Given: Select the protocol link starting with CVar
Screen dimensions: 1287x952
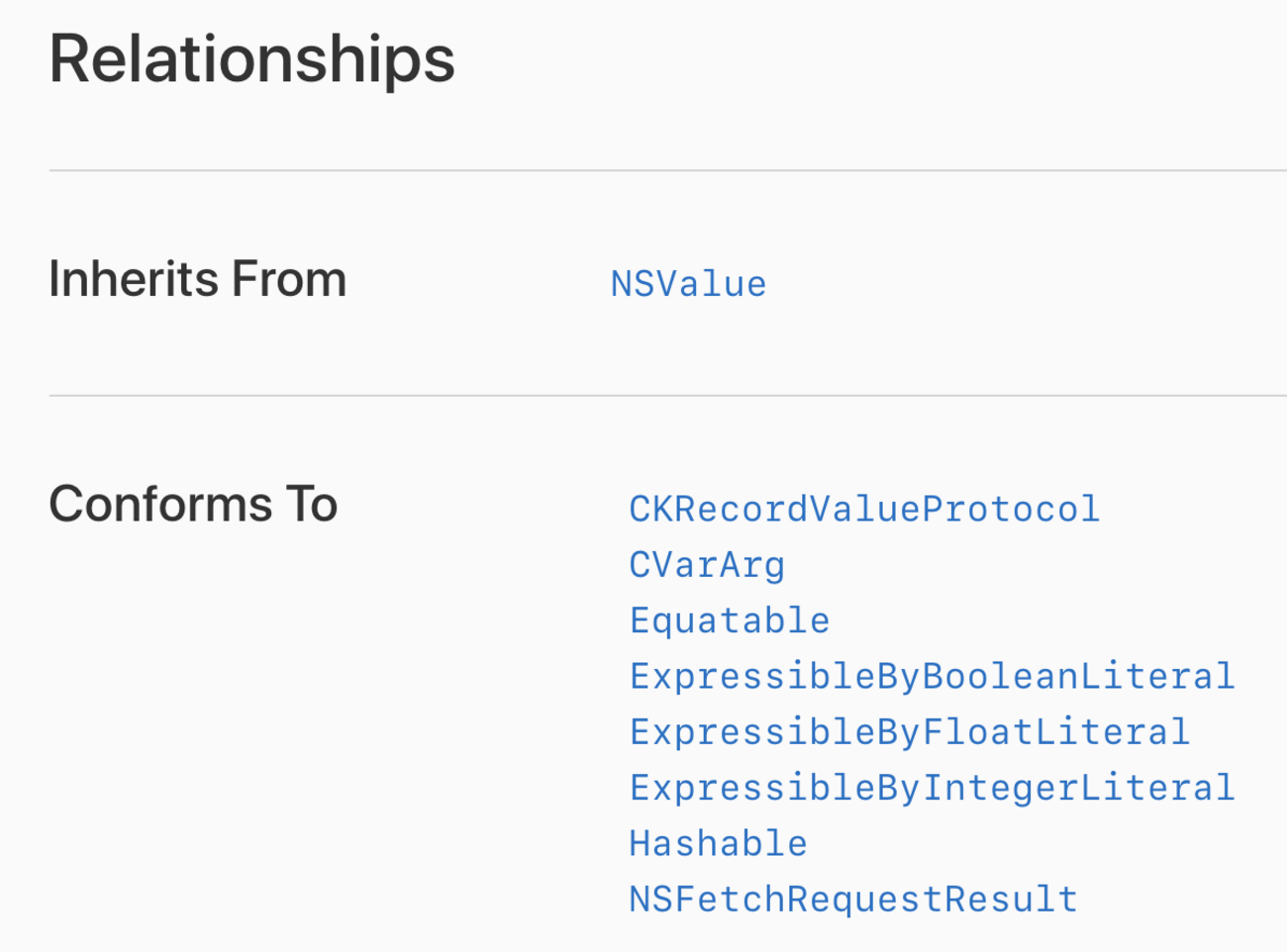Looking at the screenshot, I should click(707, 565).
